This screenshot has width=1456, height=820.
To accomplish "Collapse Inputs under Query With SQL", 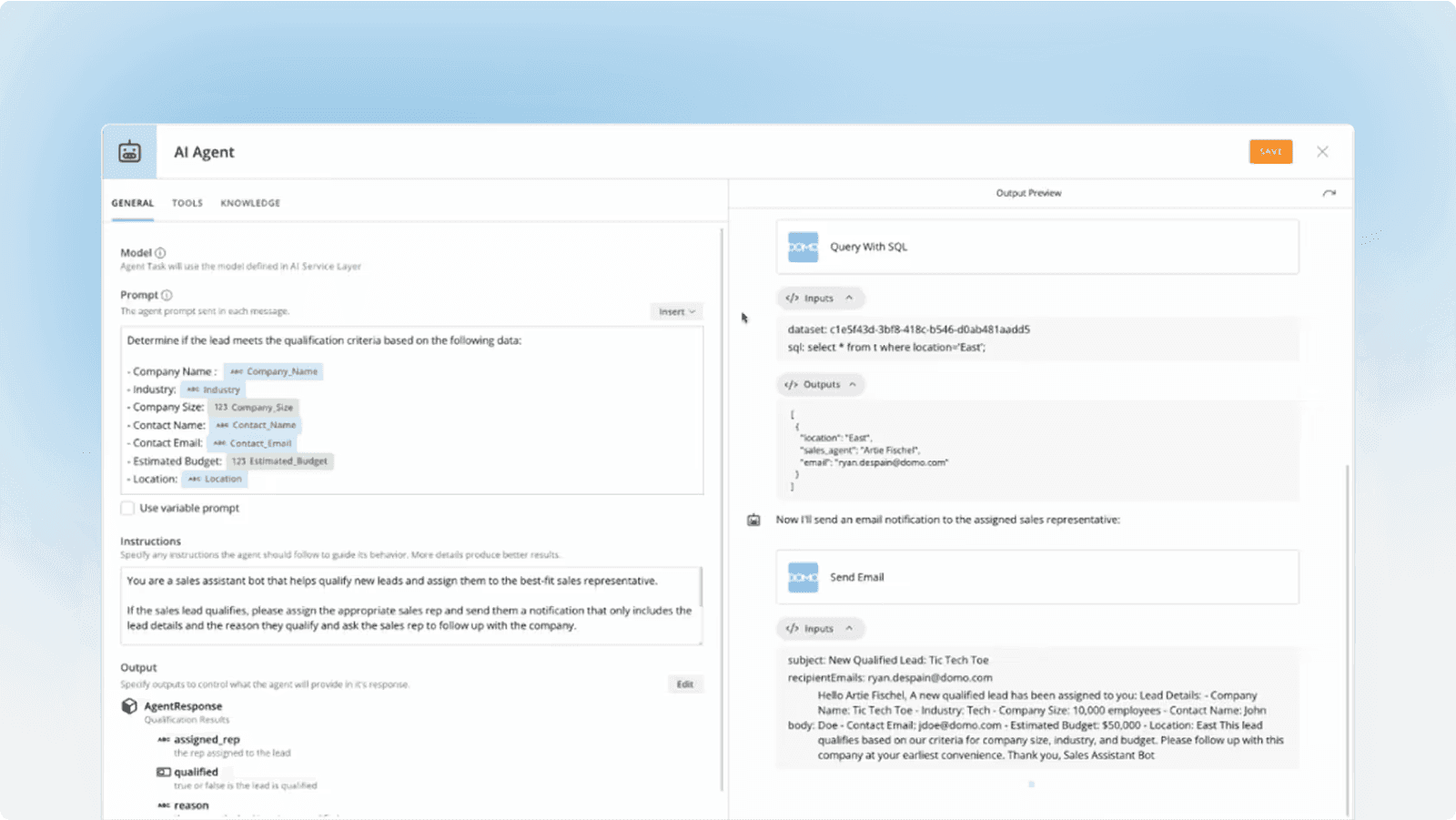I will click(820, 299).
